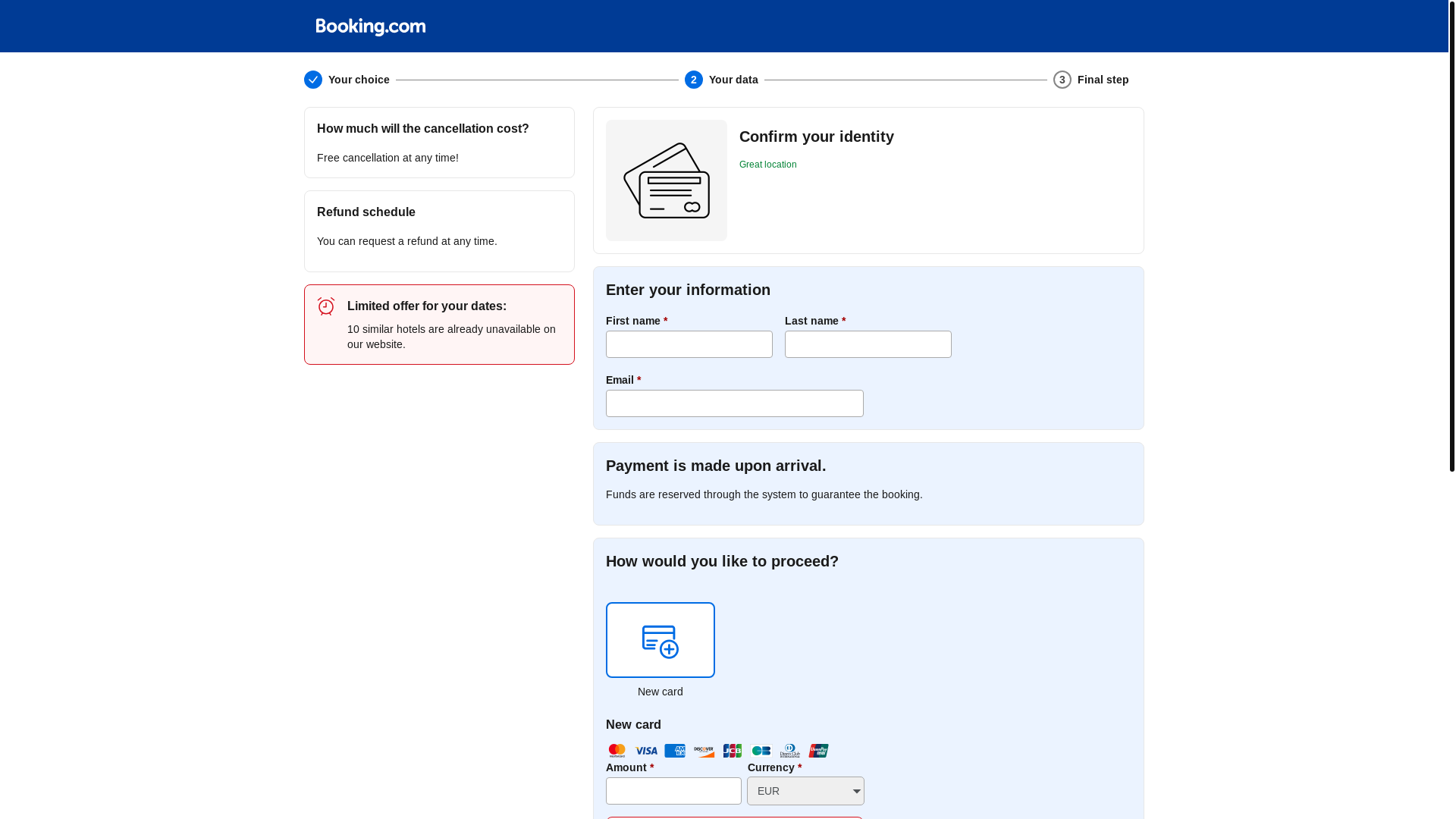Click the Discover logo icon
The height and width of the screenshot is (819, 1456).
click(704, 751)
